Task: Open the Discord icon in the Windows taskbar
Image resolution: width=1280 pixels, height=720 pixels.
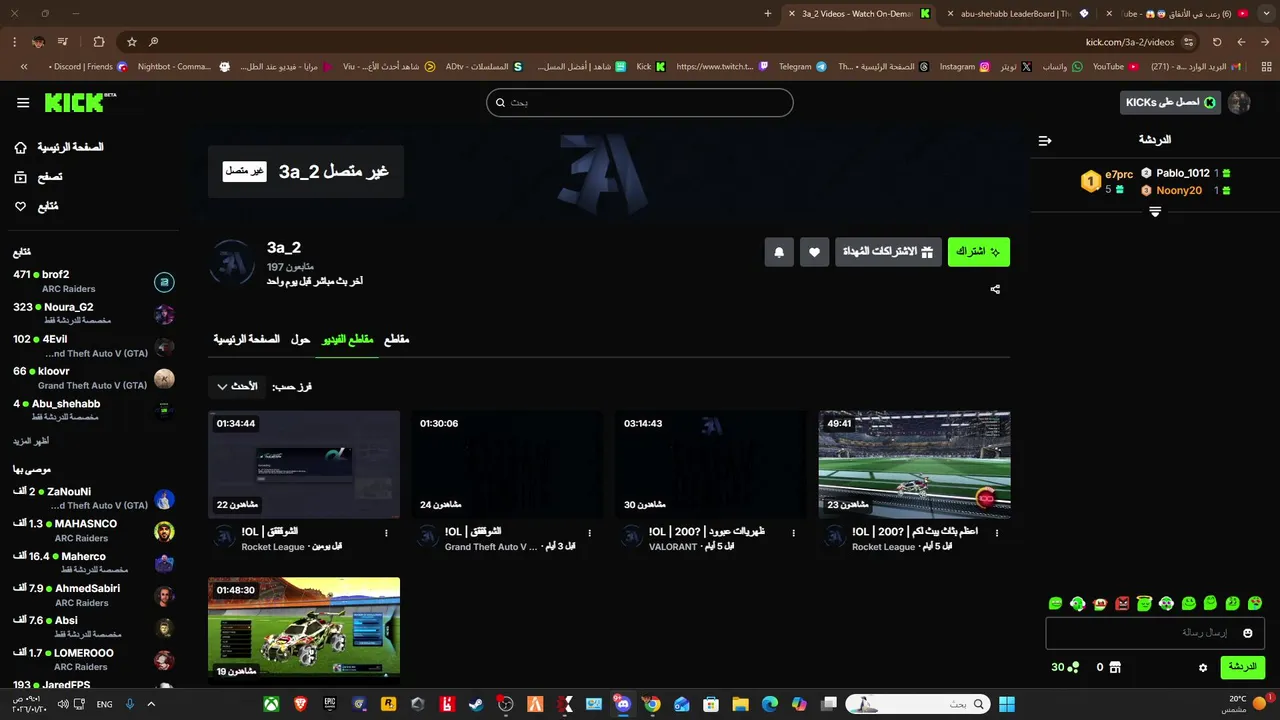Action: click(x=623, y=704)
